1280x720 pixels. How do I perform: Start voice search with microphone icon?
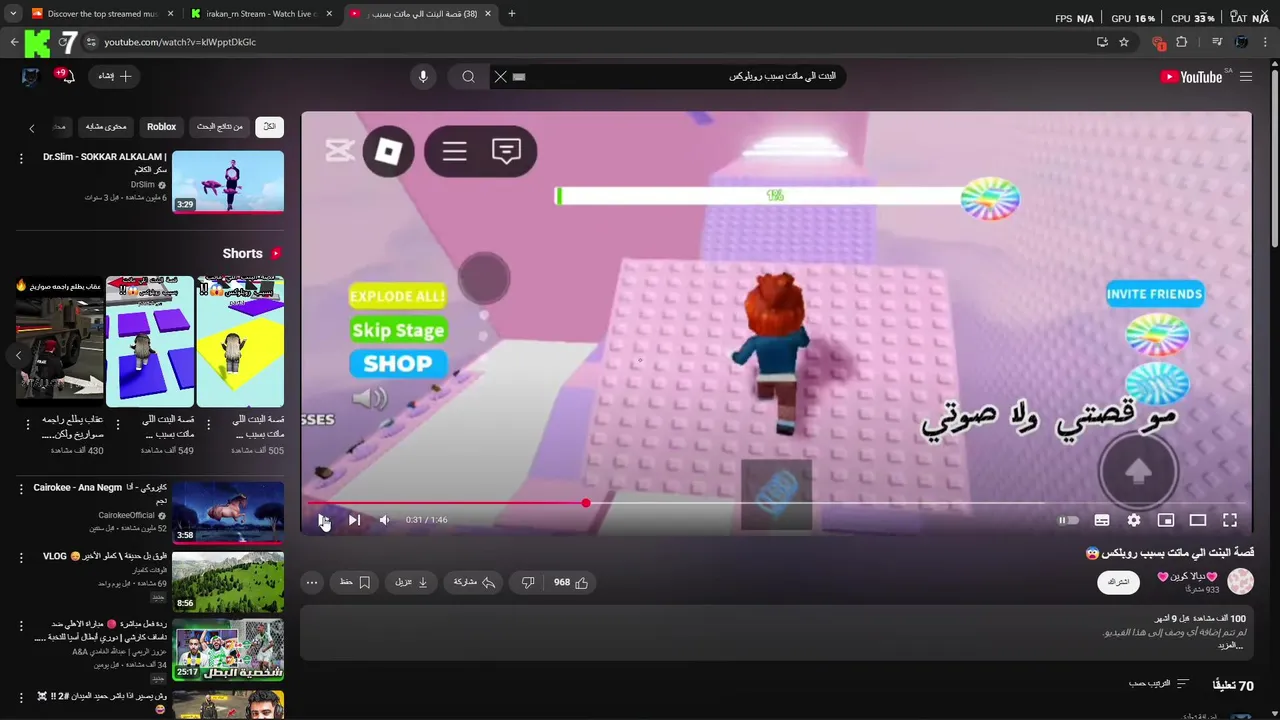point(423,77)
